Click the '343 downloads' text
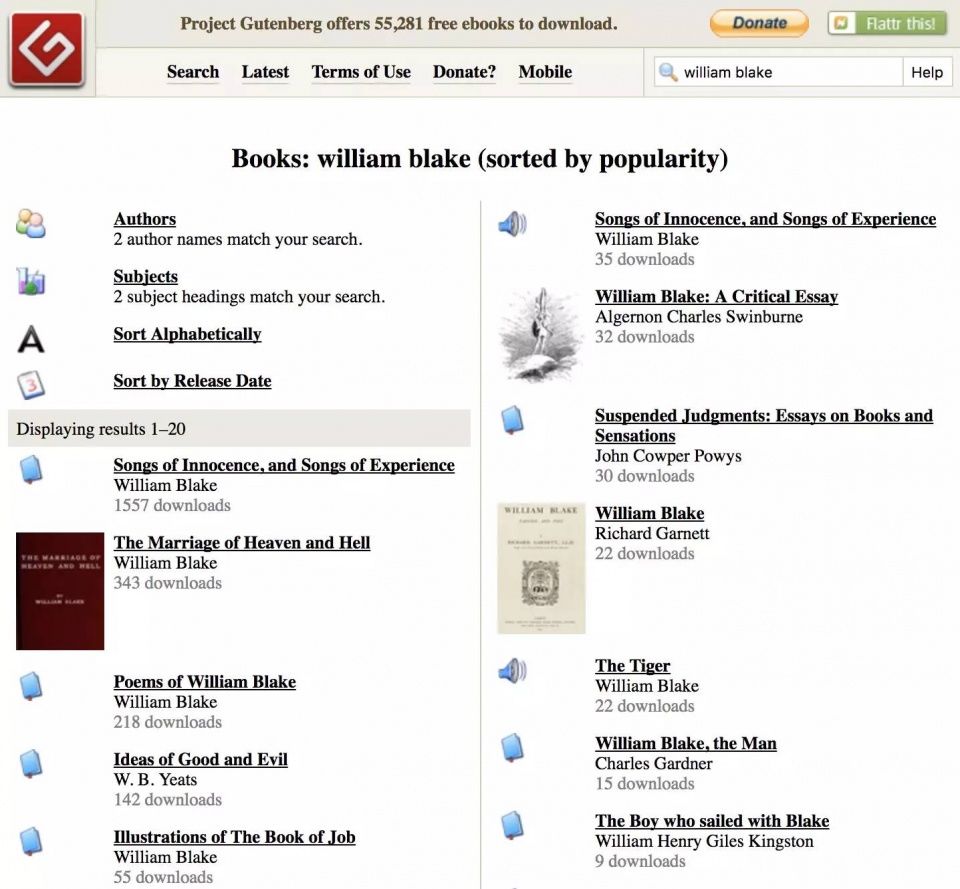Image resolution: width=960 pixels, height=889 pixels. 168,583
